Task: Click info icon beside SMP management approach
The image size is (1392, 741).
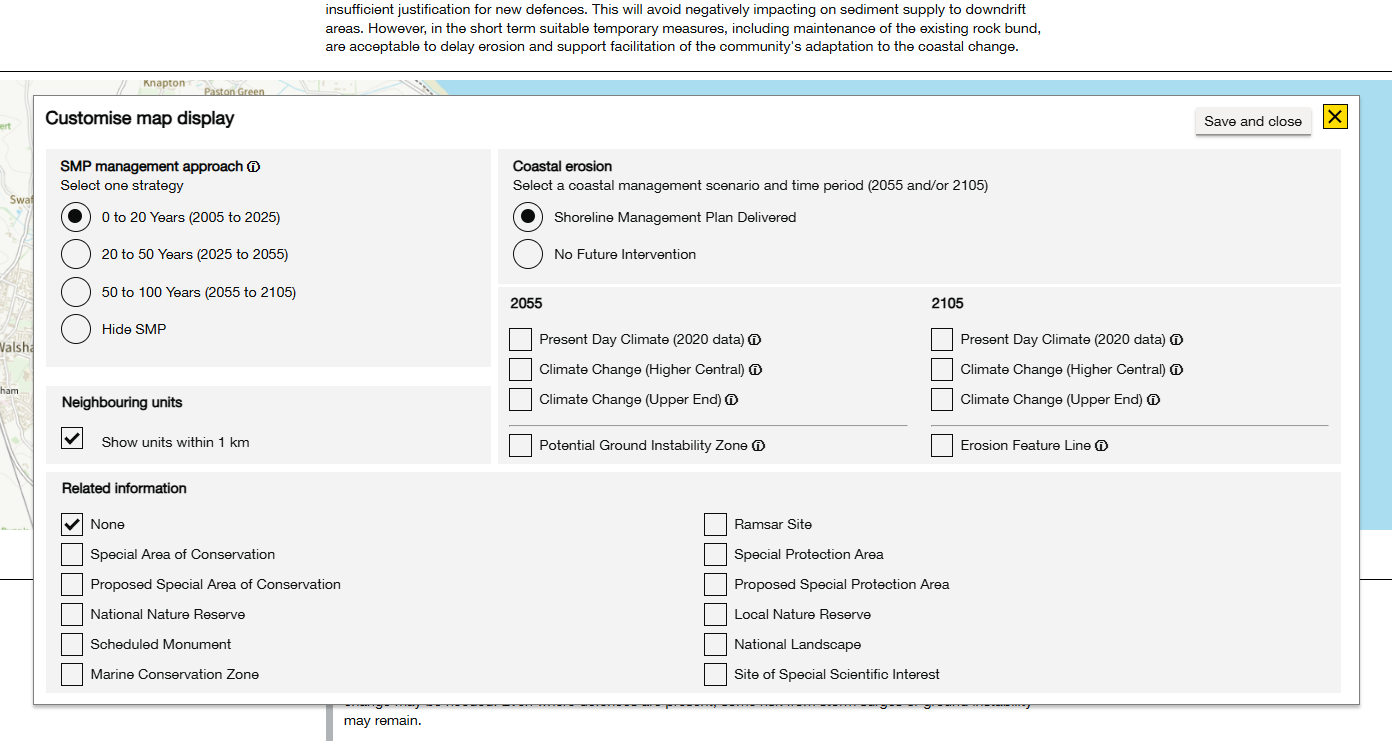Action: coord(254,167)
